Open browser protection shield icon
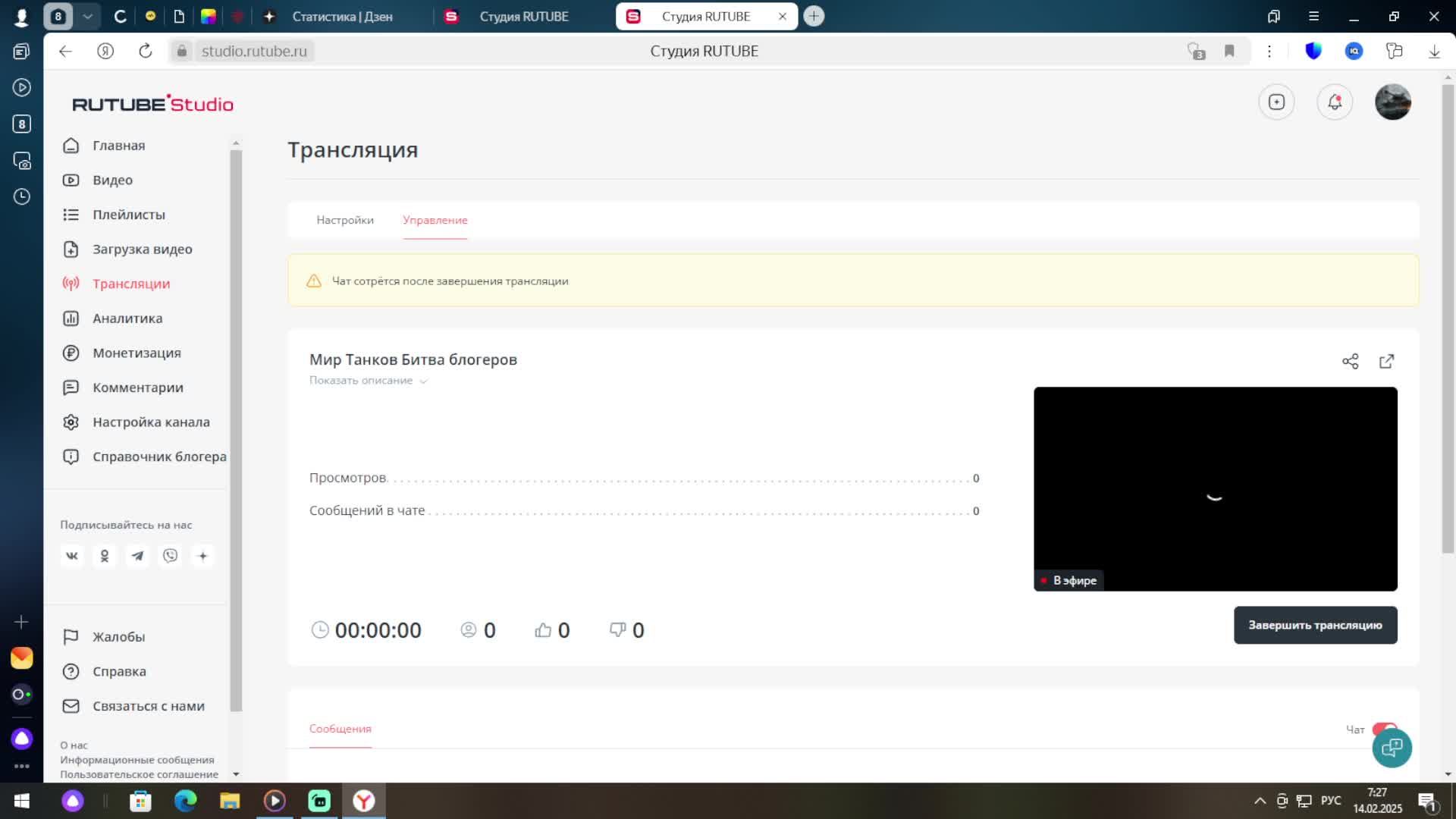The image size is (1456, 819). (x=1313, y=51)
